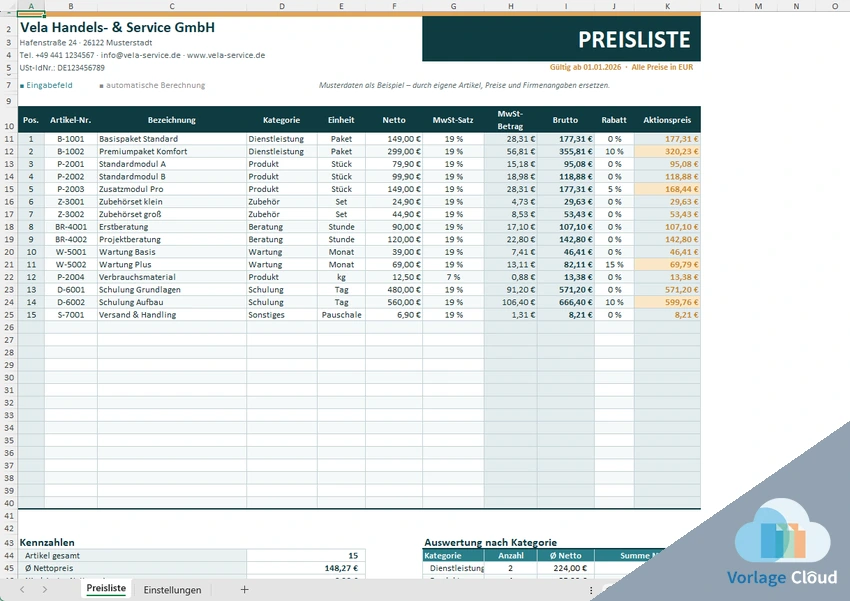850x601 pixels.
Task: Click the Auswertung nach Kategorie heading
Action: click(491, 542)
